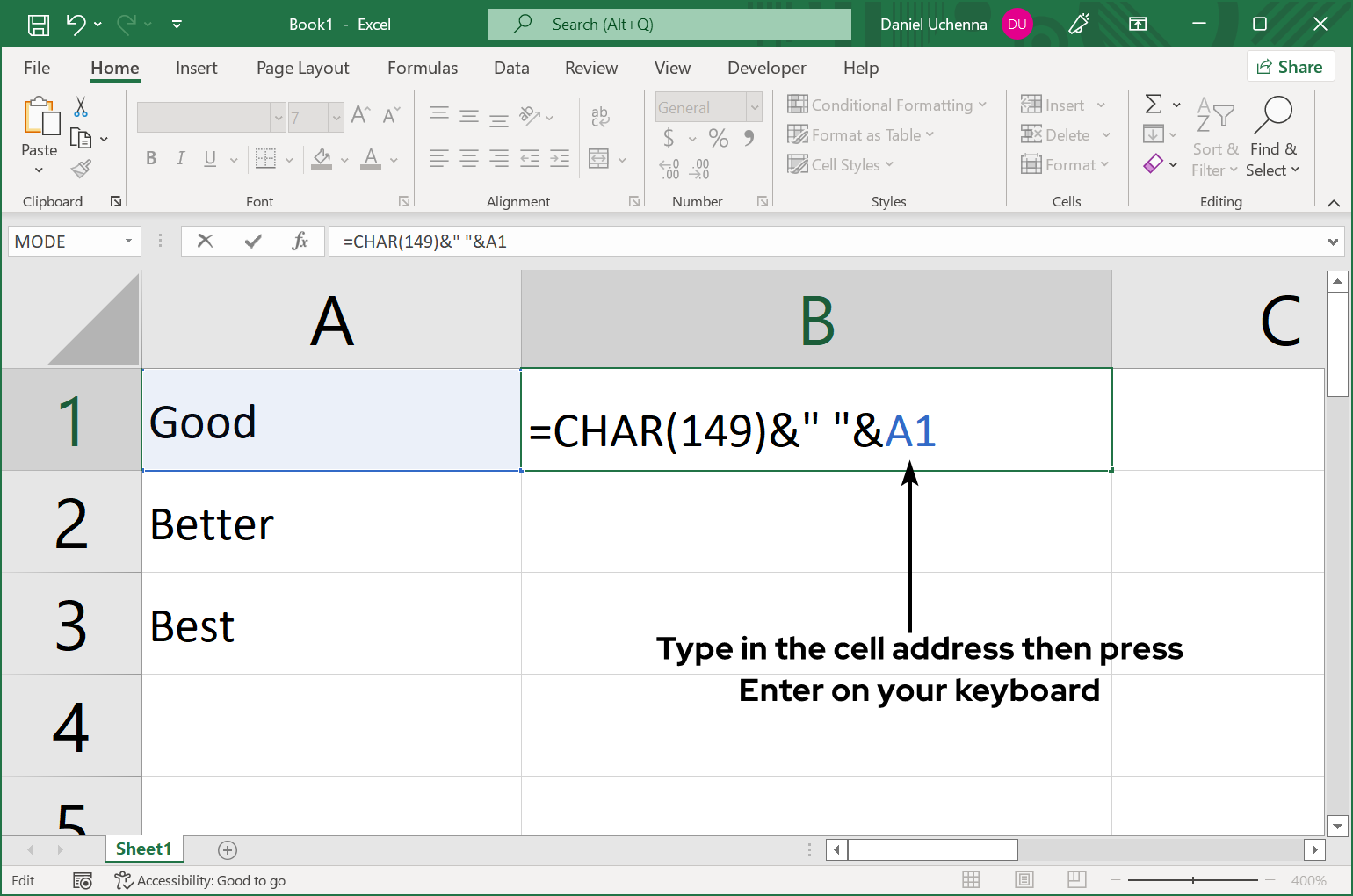This screenshot has width=1353, height=896.
Task: Switch to Page Layout view in status bar
Action: [1024, 880]
